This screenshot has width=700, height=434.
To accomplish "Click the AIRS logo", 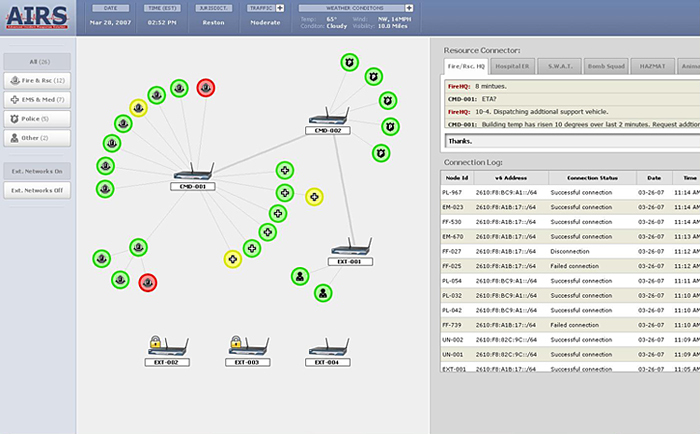I will click(37, 17).
